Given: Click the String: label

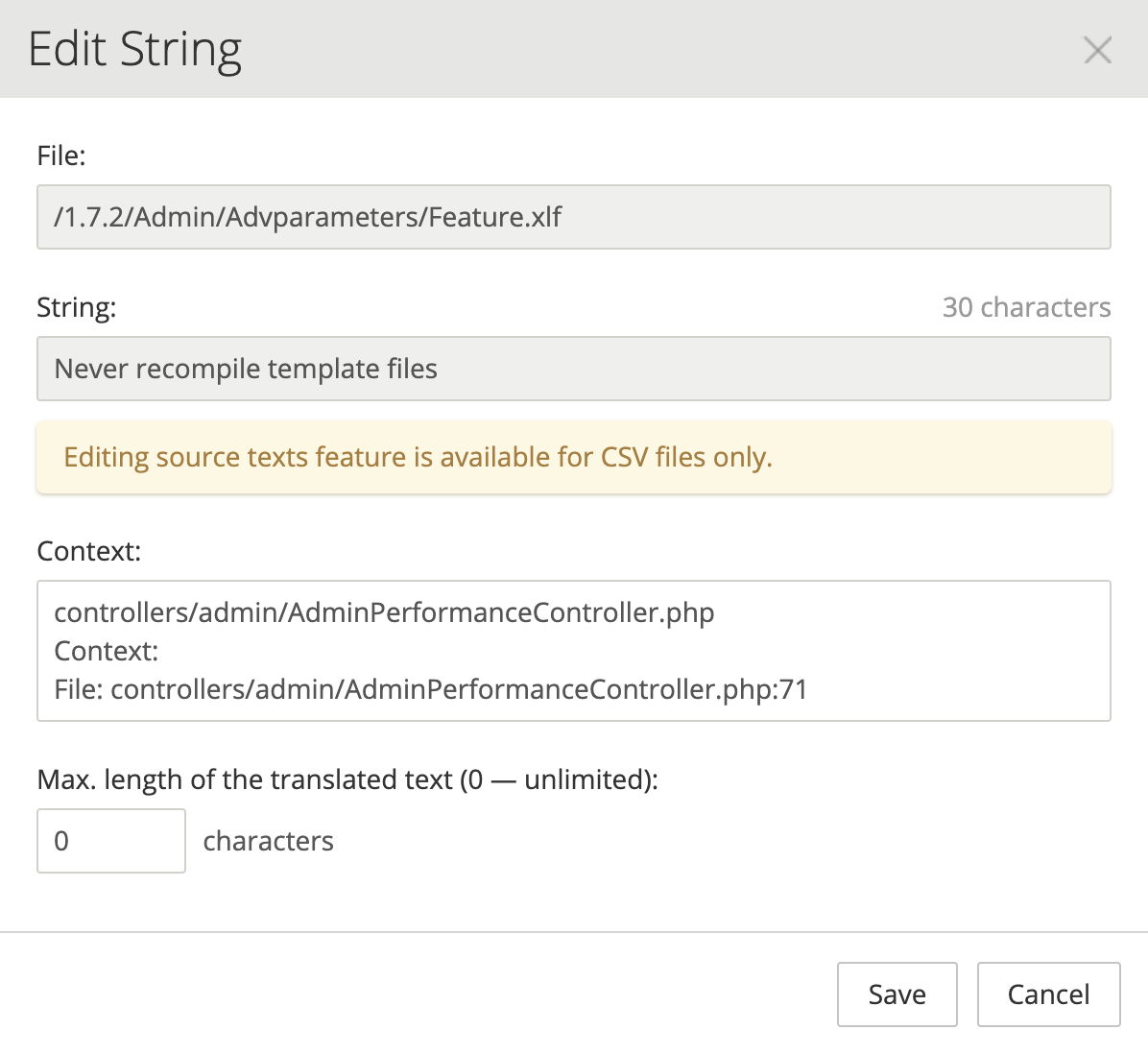Looking at the screenshot, I should point(76,307).
